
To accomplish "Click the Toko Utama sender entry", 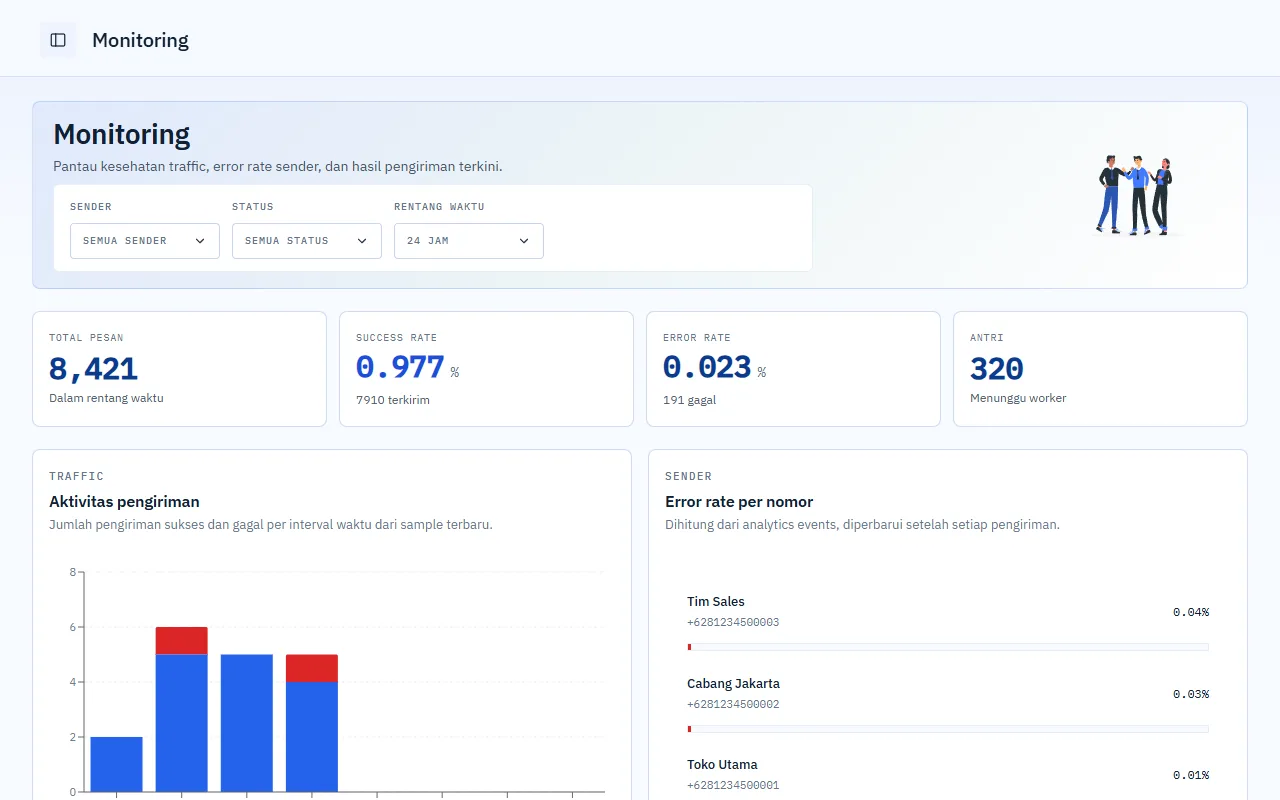I will tap(948, 775).
